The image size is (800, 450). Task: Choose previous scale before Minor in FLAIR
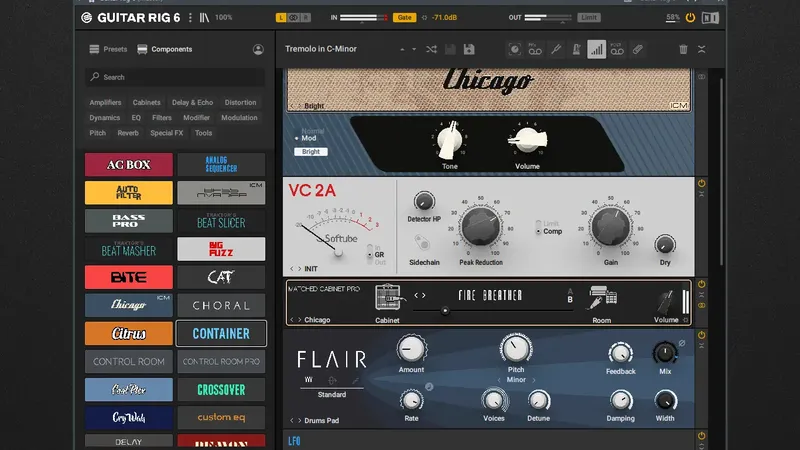tap(499, 380)
